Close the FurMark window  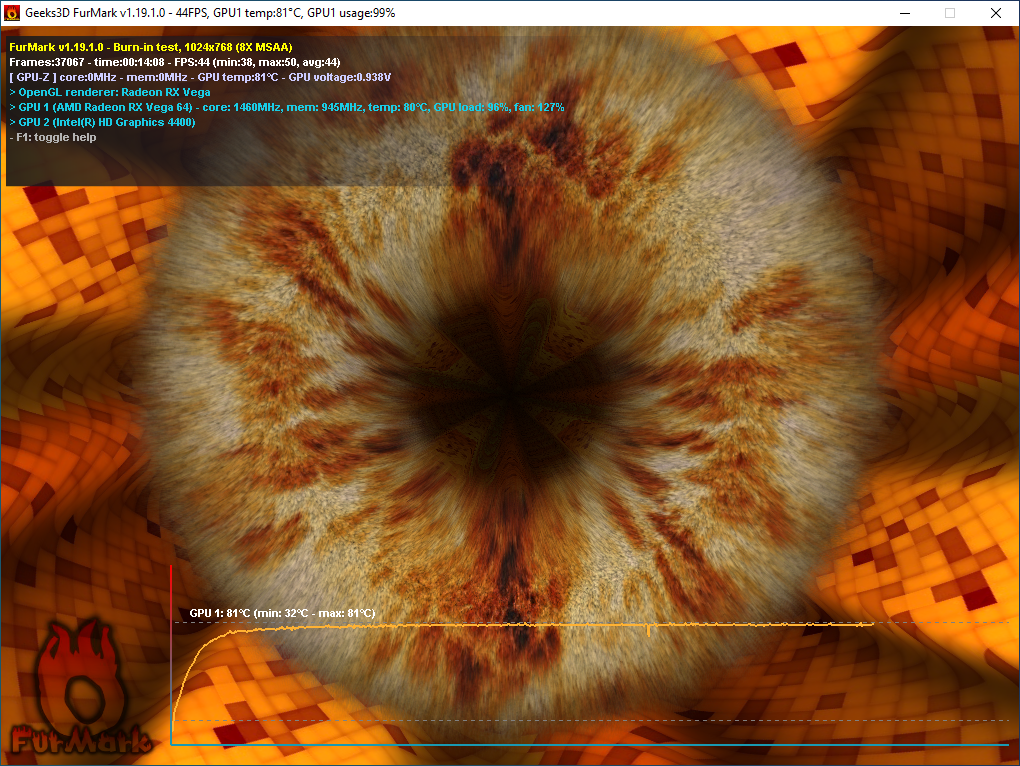[996, 13]
